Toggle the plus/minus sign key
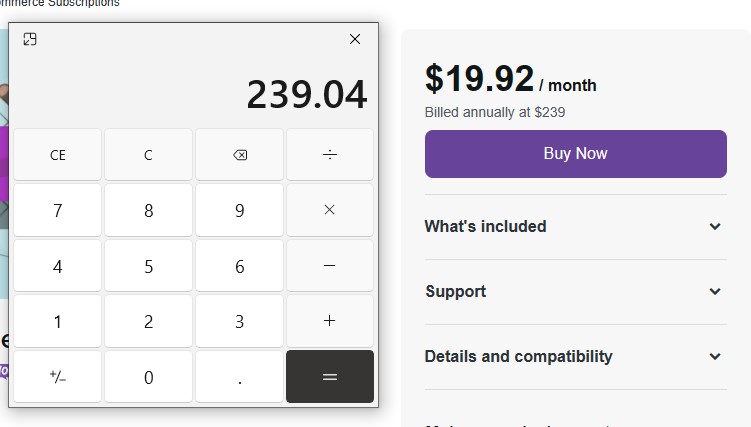Image resolution: width=751 pixels, height=427 pixels. tap(57, 377)
